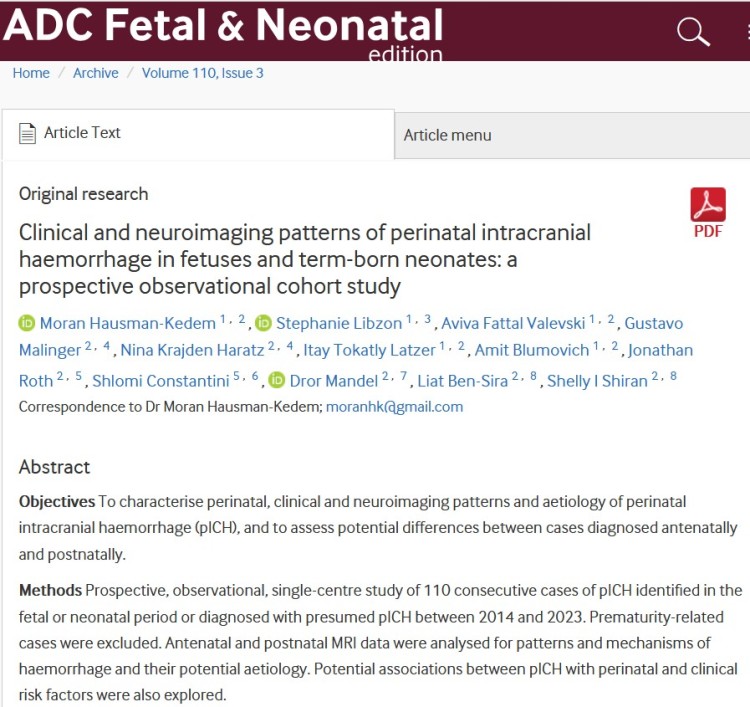The image size is (750, 707).
Task: Open the Article menu tab
Action: click(x=447, y=135)
